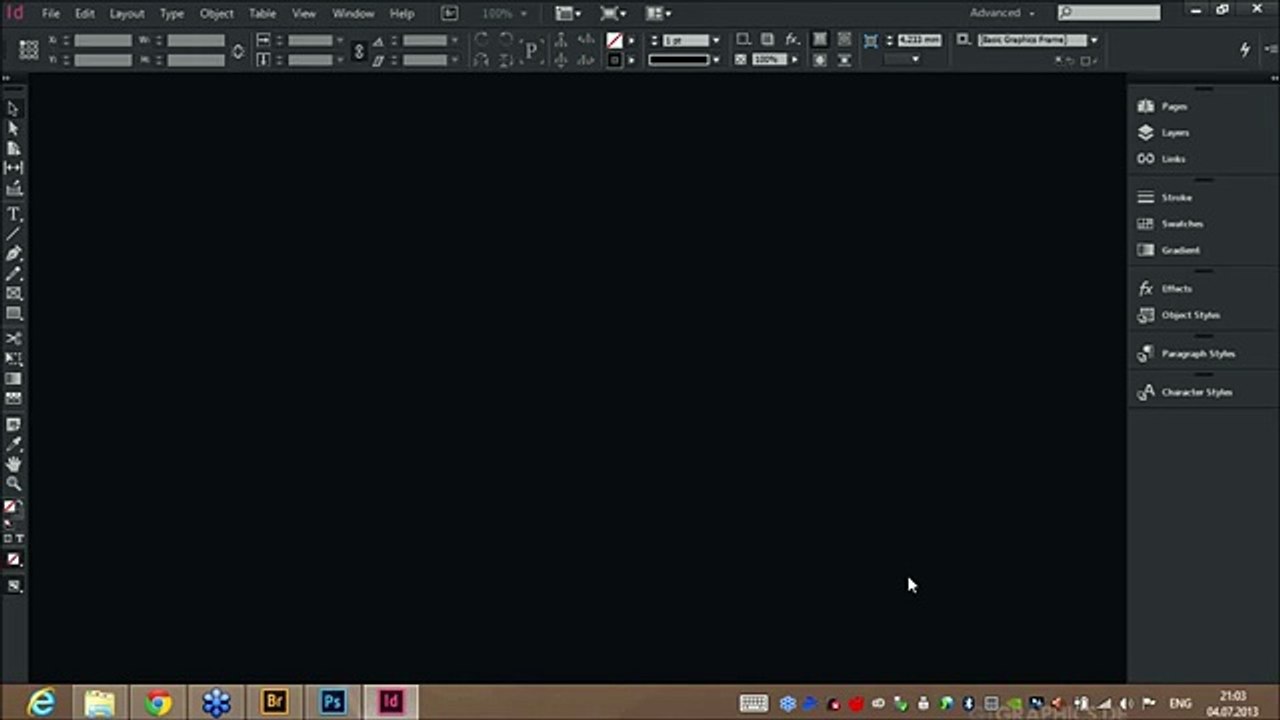Click the fx effects icon in control panel
1280x720 pixels.
[792, 39]
